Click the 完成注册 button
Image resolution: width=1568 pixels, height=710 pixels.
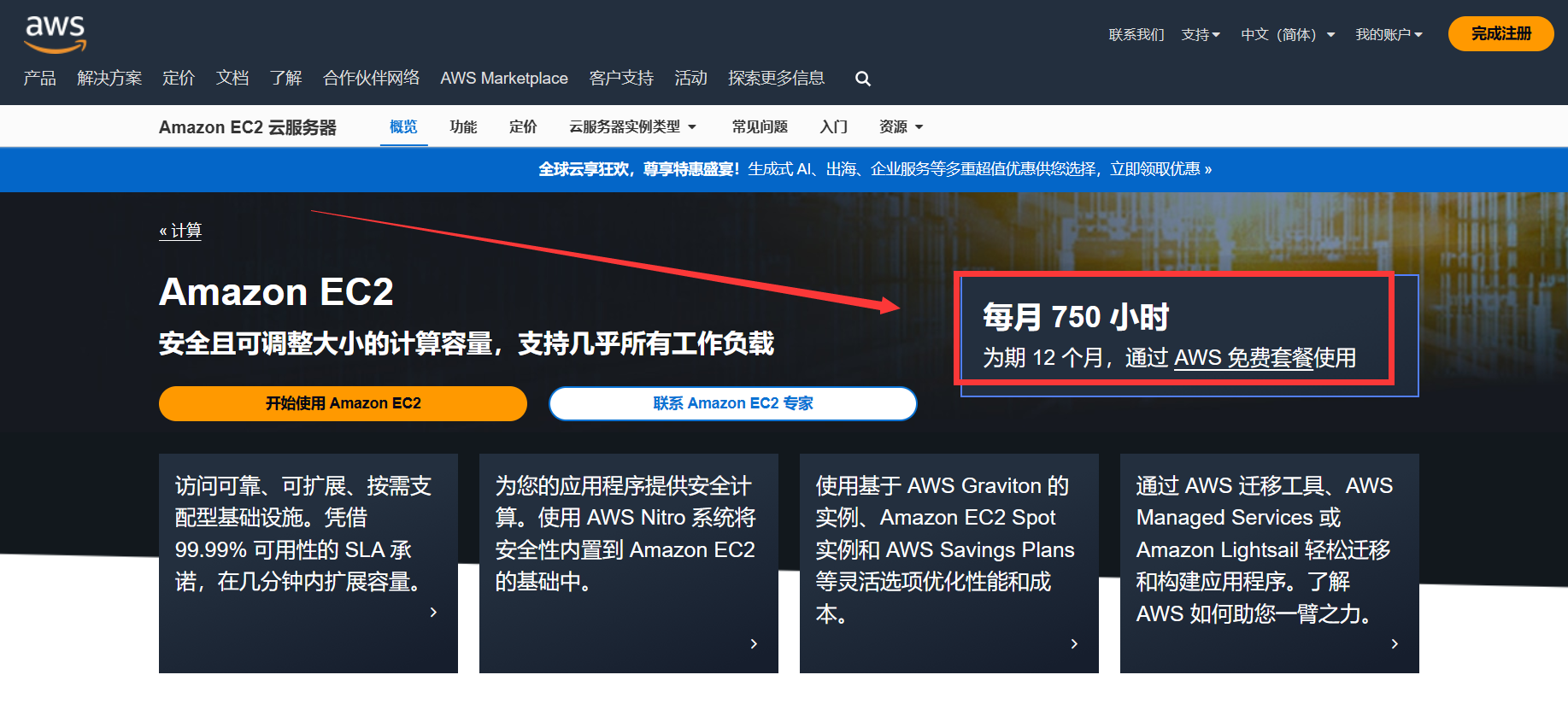1500,34
